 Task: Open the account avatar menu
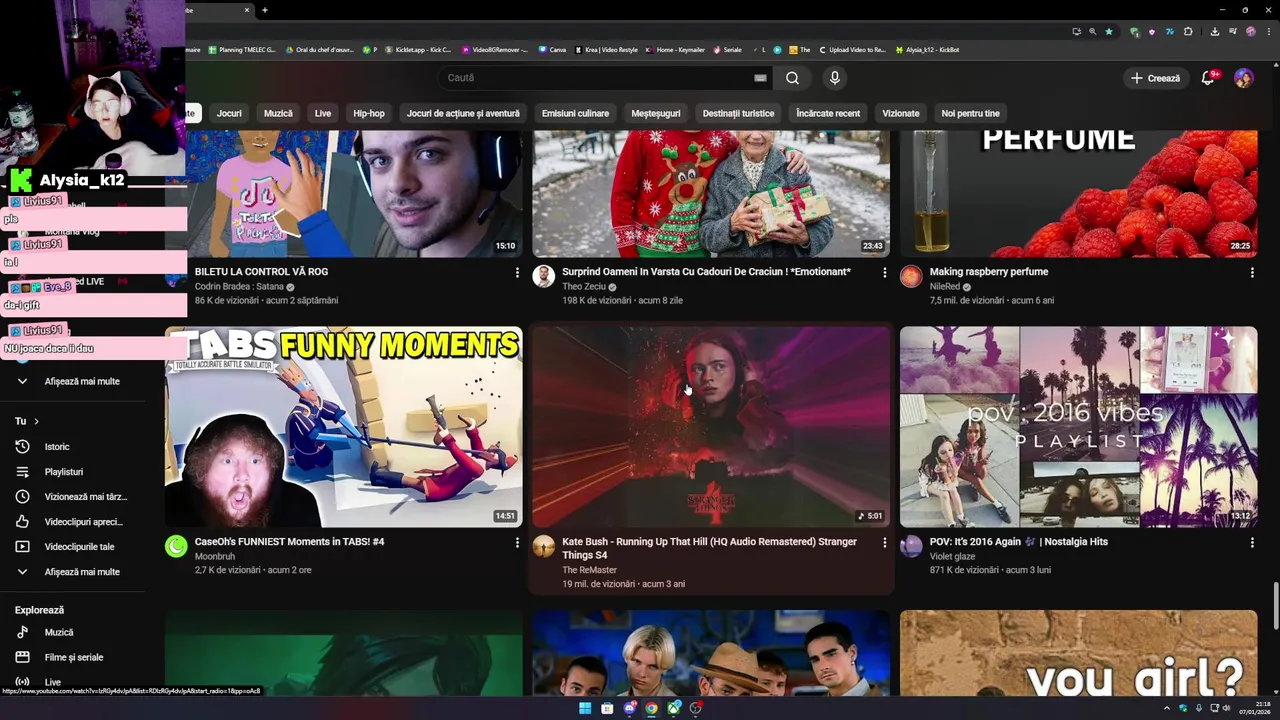1244,78
